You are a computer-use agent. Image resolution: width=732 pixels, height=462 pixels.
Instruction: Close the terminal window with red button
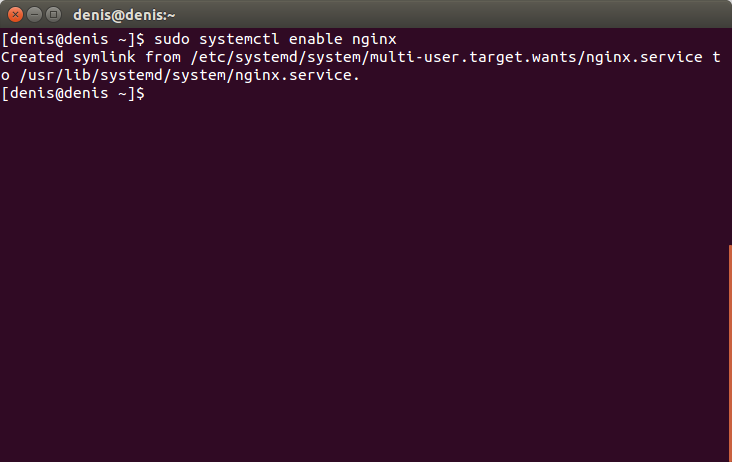tap(15, 15)
